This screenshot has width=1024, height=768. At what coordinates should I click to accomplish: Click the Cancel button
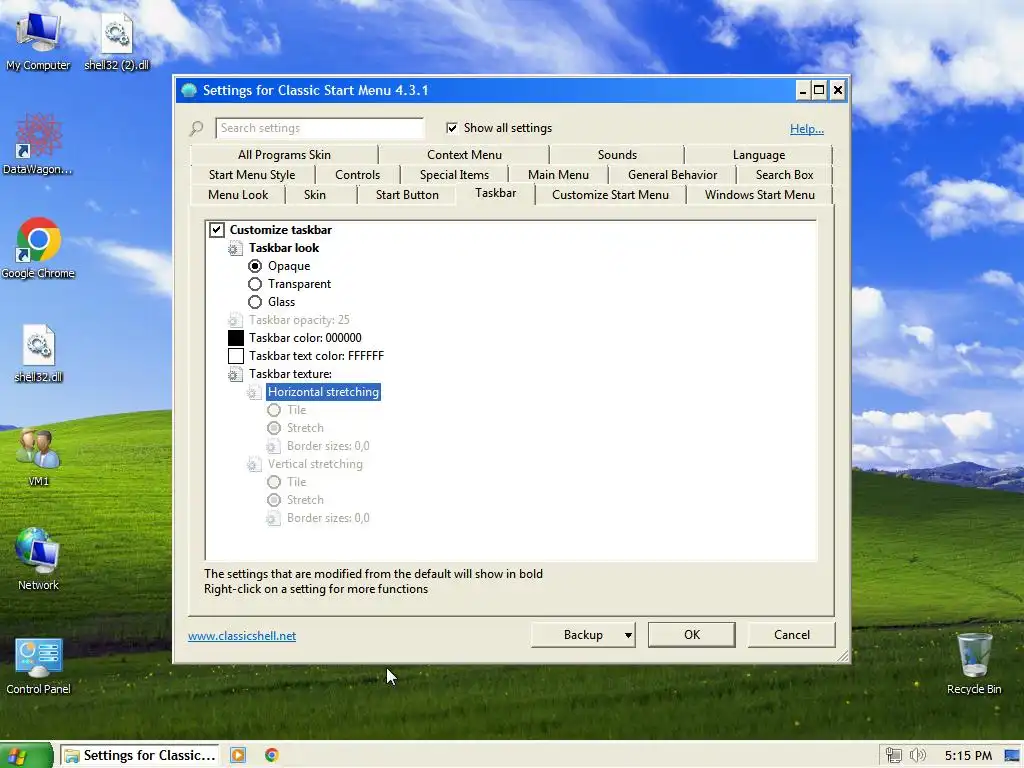pyautogui.click(x=792, y=635)
